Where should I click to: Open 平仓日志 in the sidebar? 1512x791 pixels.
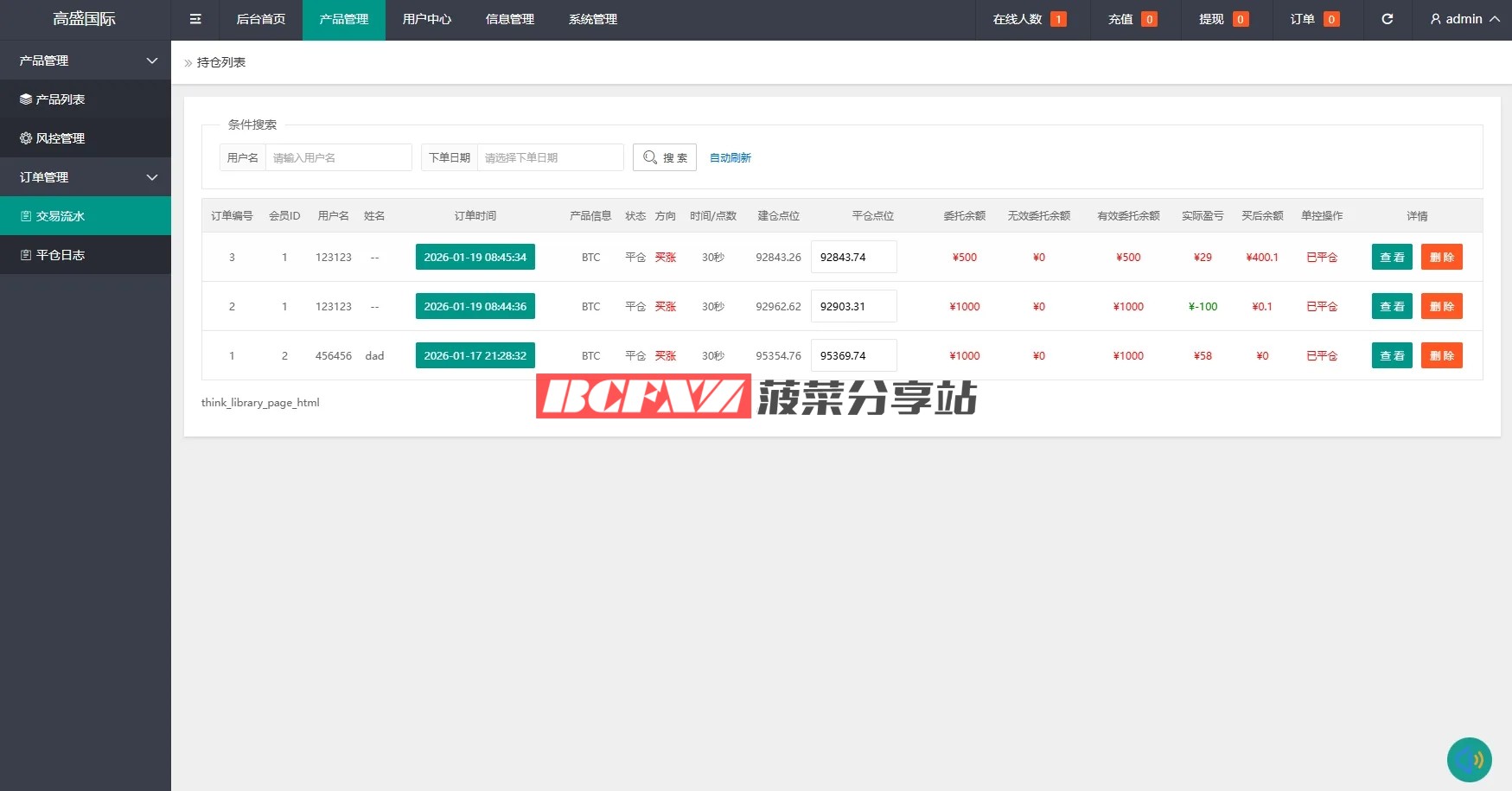click(x=61, y=255)
